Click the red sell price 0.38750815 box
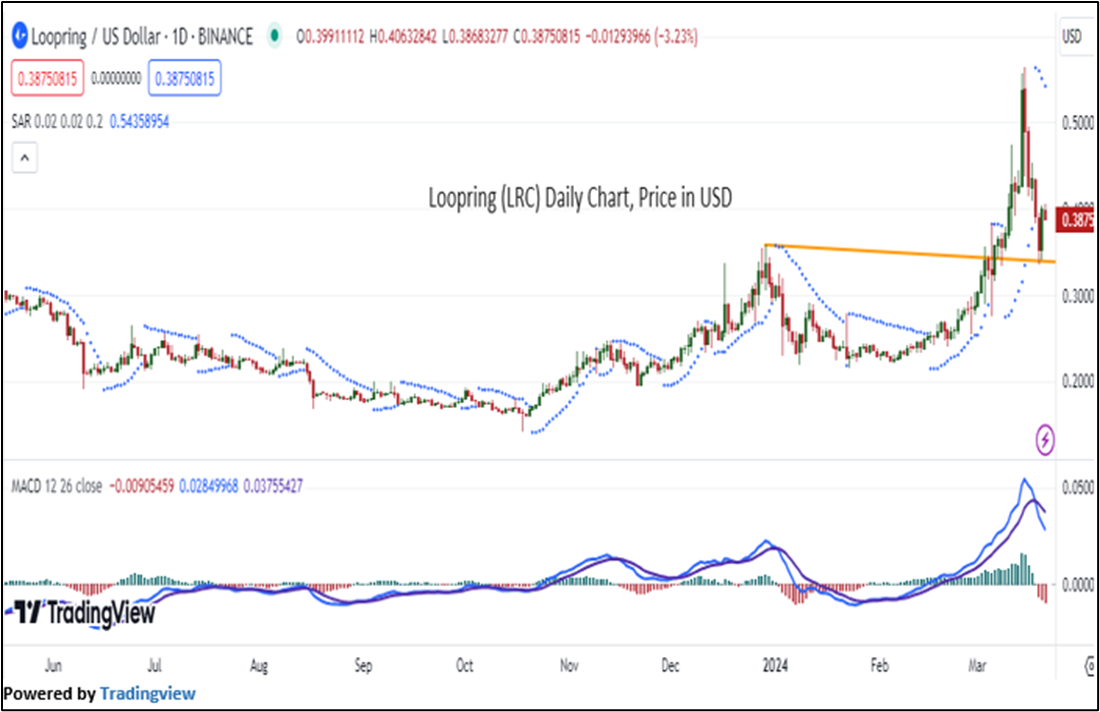 [x=48, y=79]
